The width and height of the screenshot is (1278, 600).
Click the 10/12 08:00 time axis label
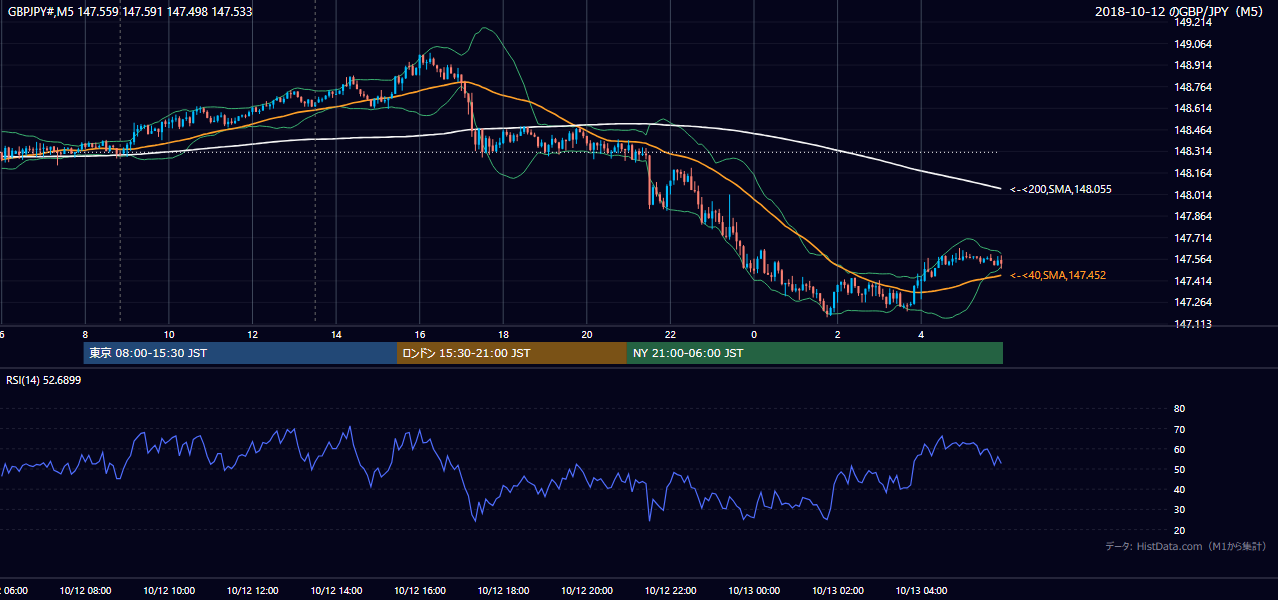(85, 591)
